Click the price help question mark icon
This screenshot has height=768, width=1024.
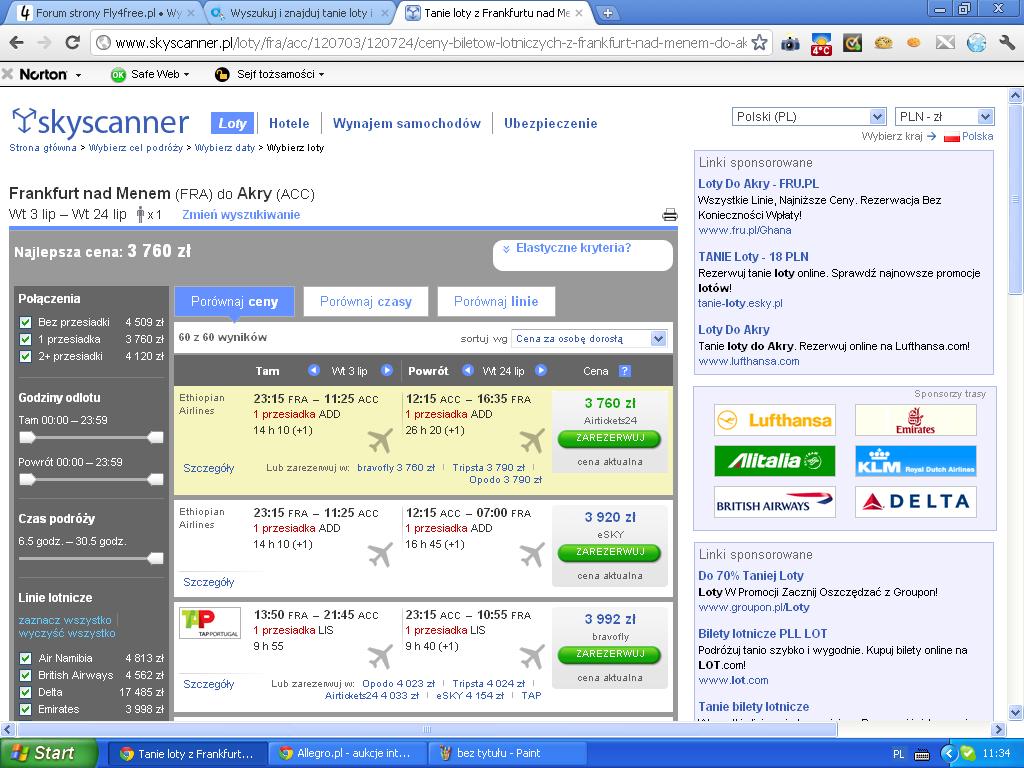625,371
